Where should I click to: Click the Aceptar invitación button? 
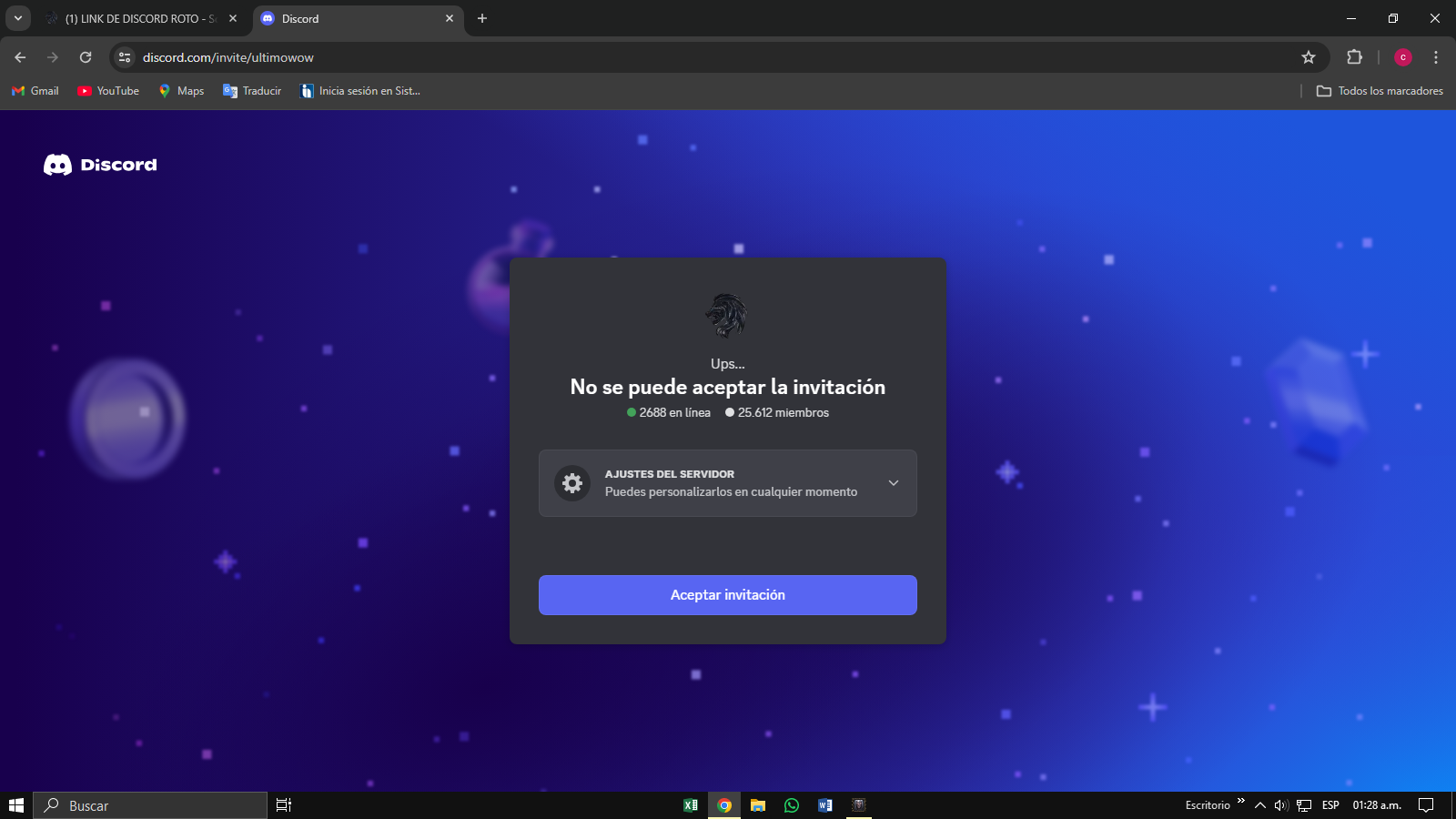(x=728, y=595)
